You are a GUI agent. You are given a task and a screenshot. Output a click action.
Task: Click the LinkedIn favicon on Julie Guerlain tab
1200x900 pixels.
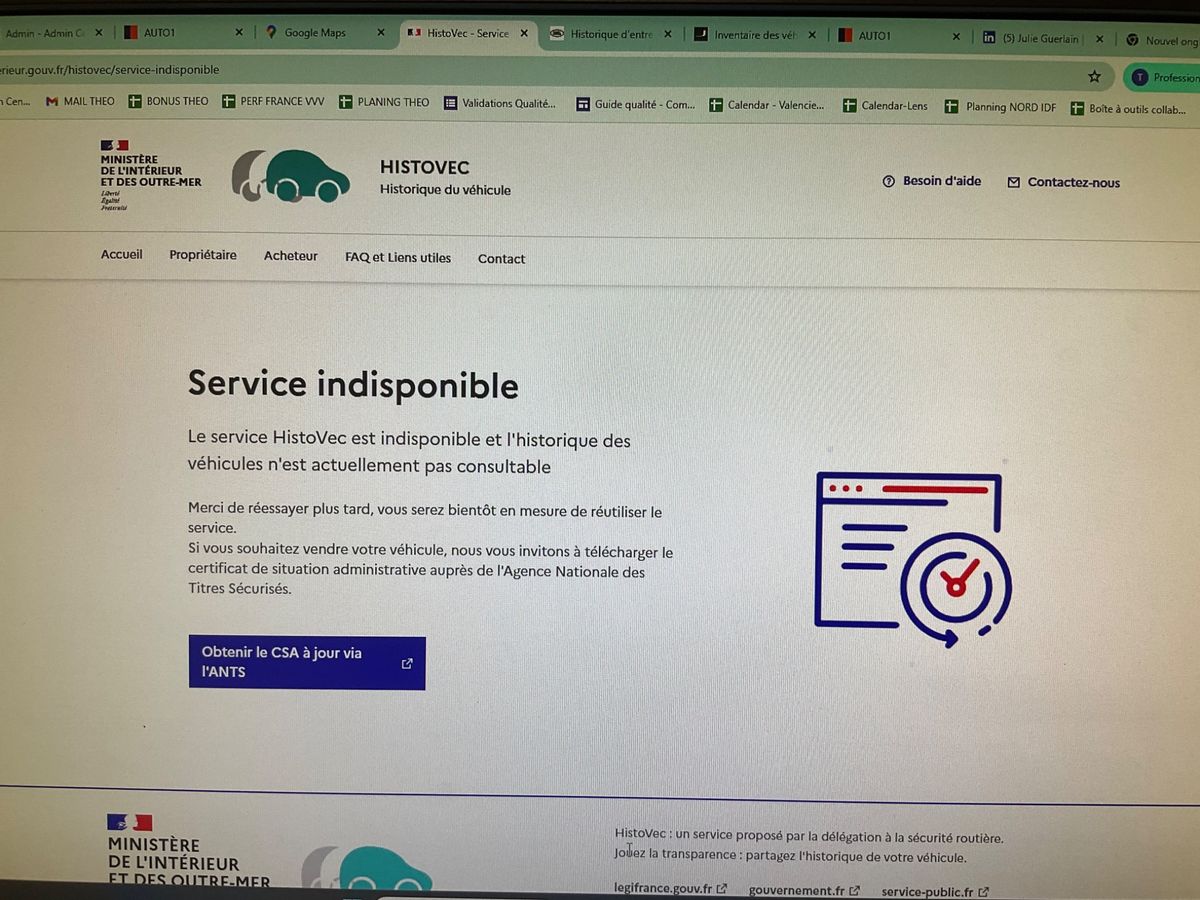pyautogui.click(x=989, y=38)
